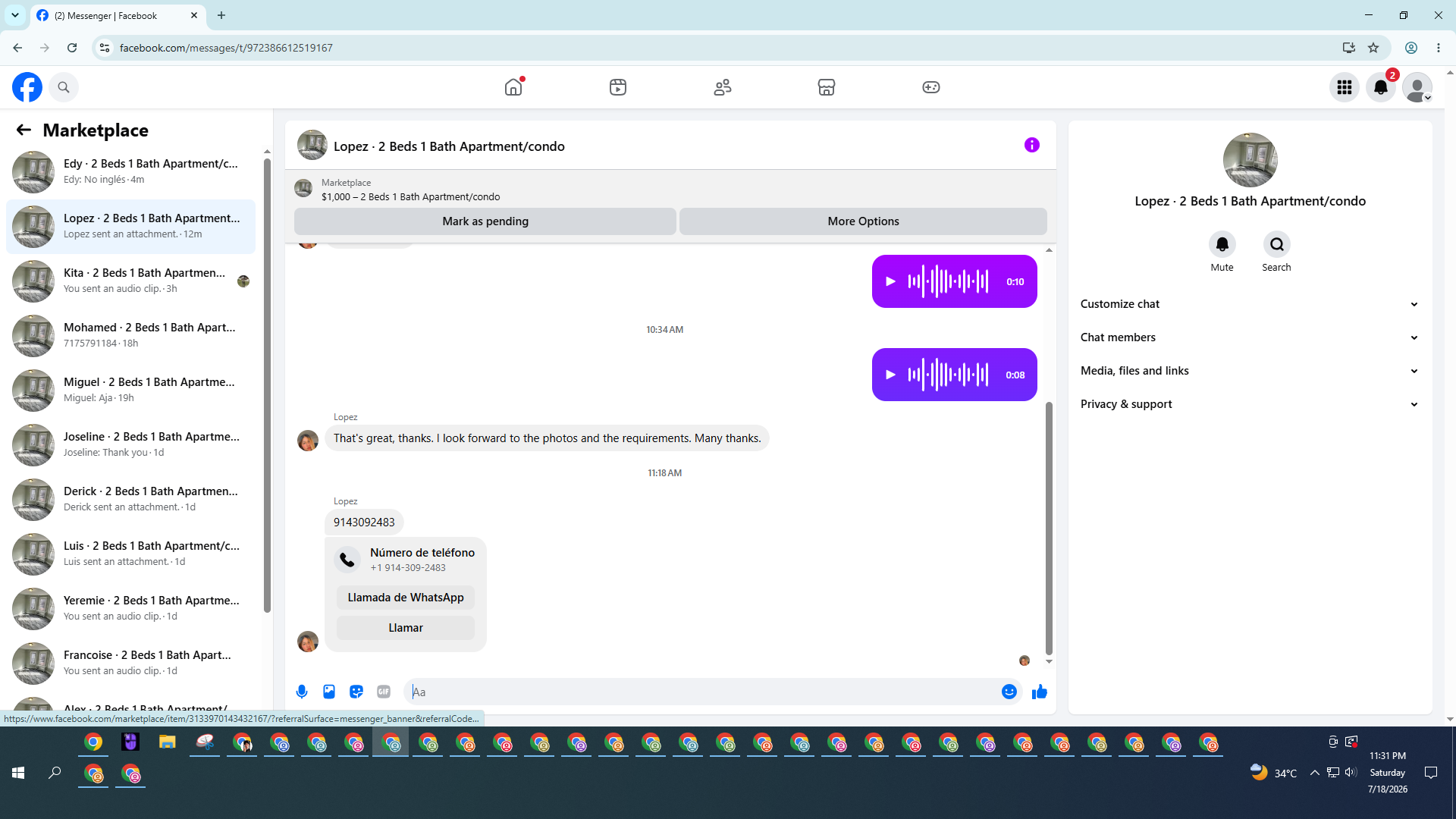
Task: Open the tab search dropdown arrow
Action: click(x=15, y=15)
